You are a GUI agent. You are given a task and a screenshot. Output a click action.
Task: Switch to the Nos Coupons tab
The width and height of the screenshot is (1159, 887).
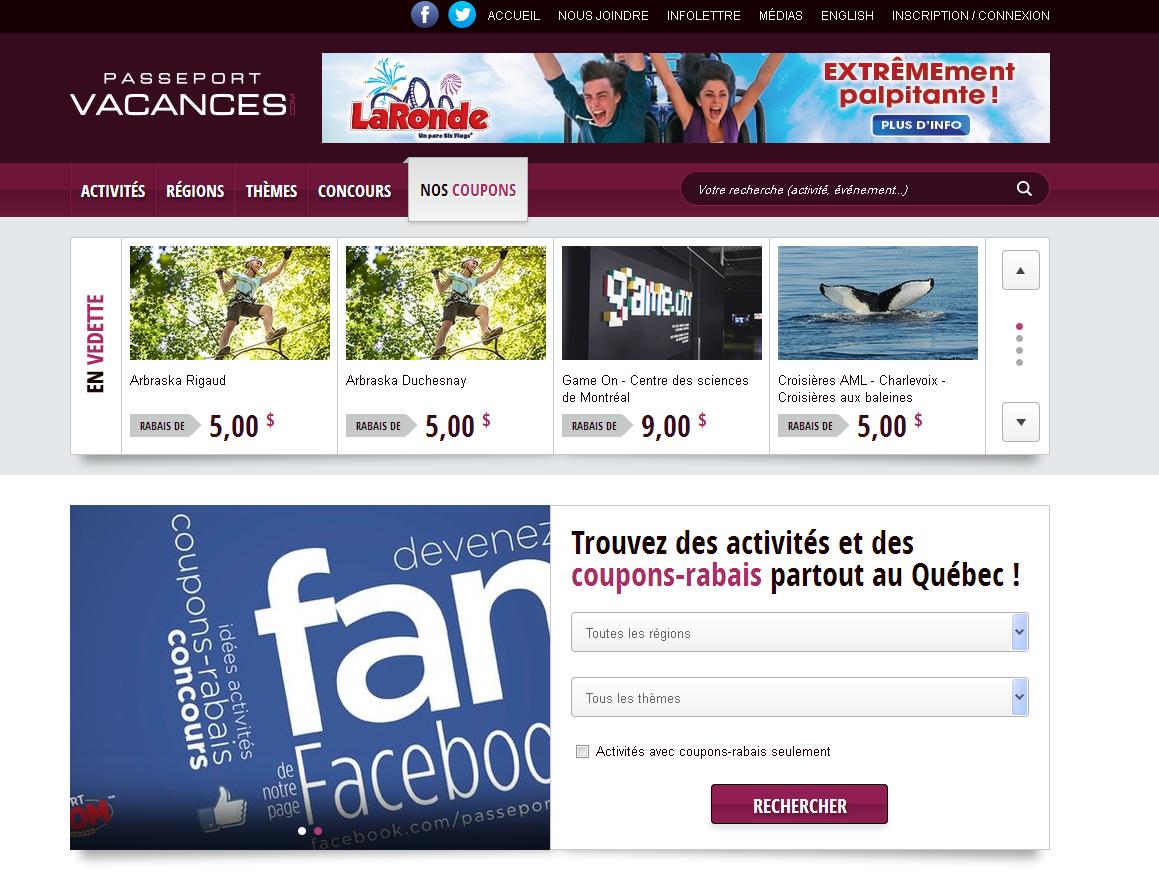tap(468, 190)
